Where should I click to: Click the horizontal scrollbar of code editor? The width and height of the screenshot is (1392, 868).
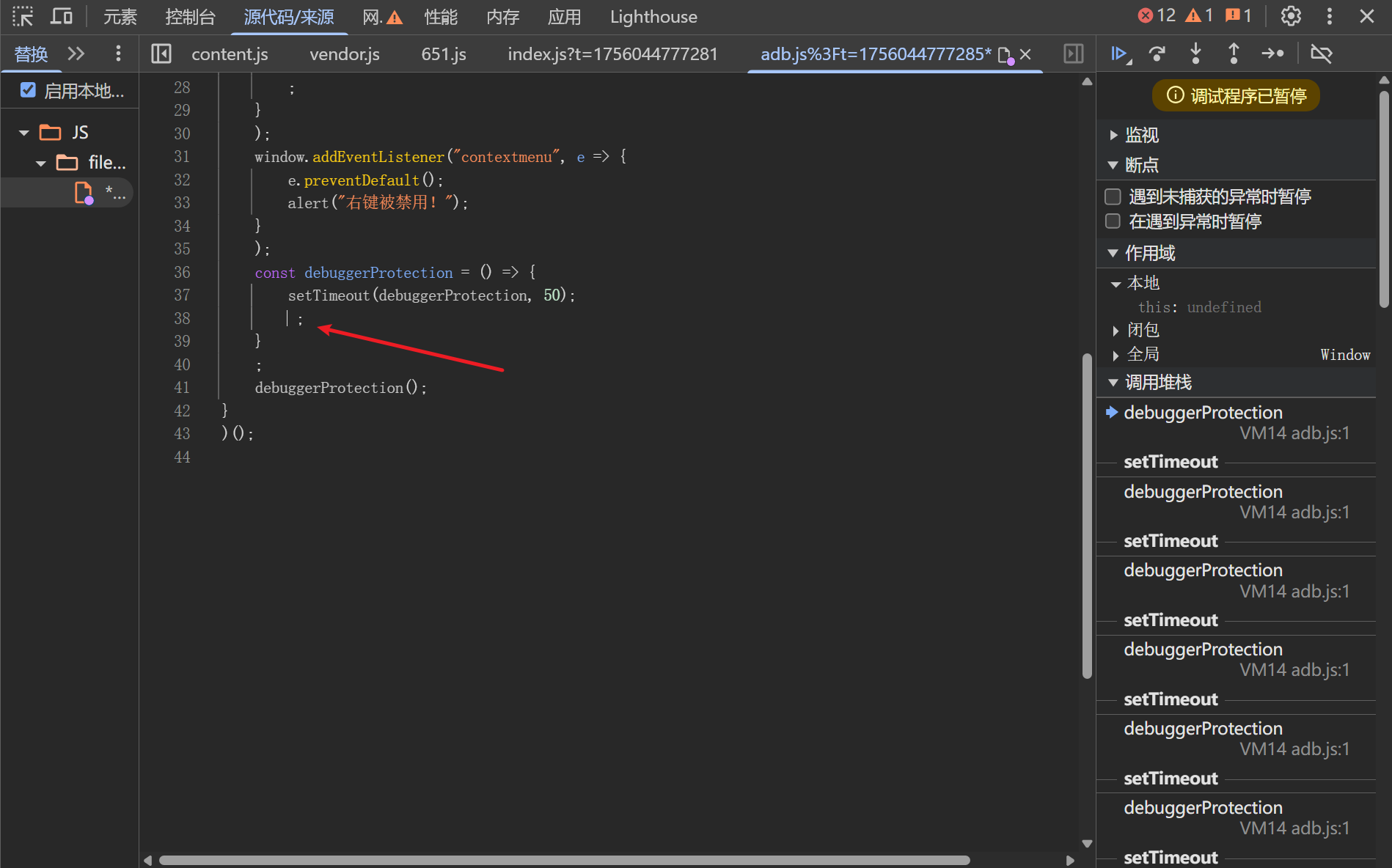(565, 860)
